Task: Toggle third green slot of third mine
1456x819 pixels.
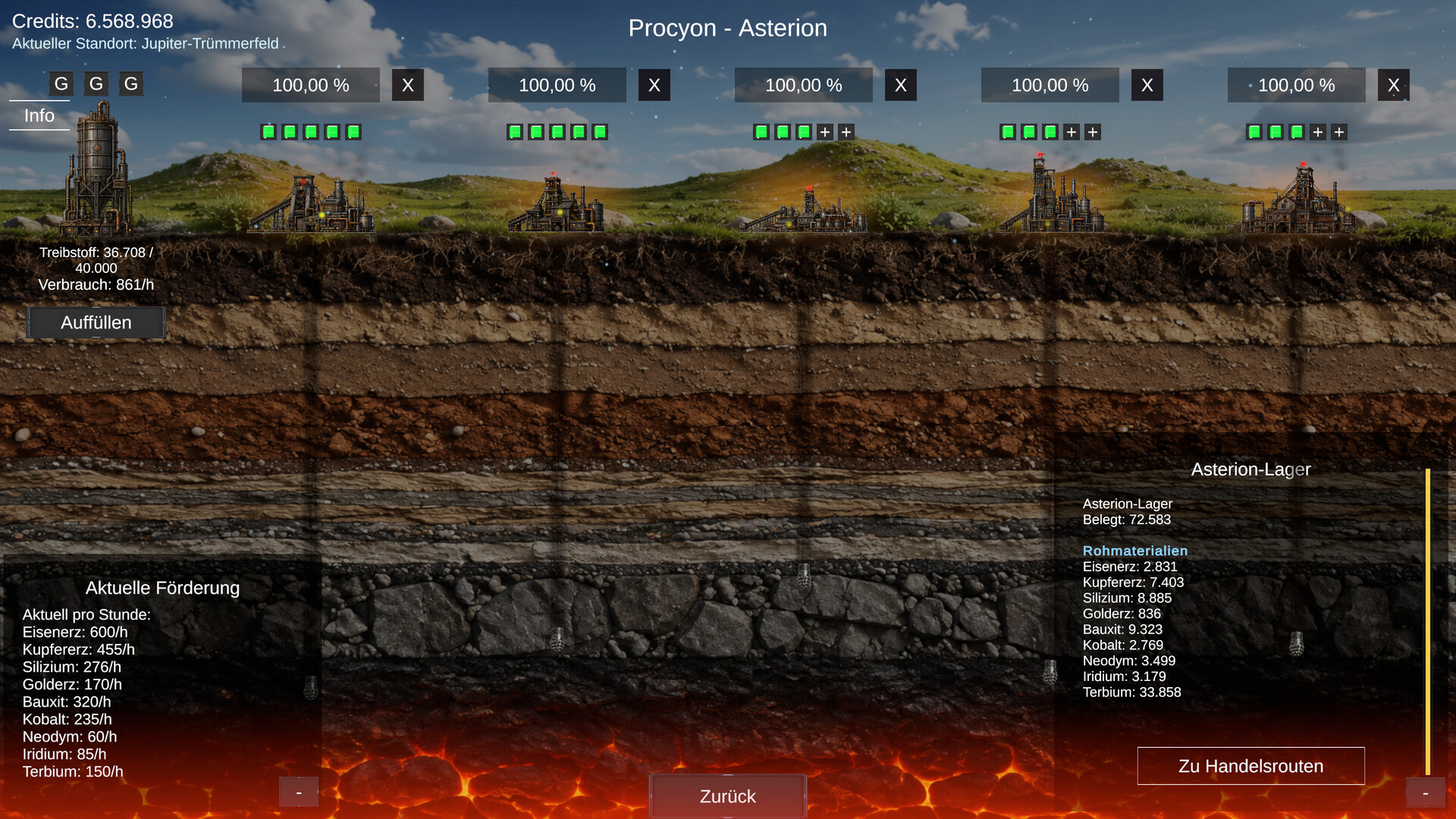Action: click(x=804, y=132)
